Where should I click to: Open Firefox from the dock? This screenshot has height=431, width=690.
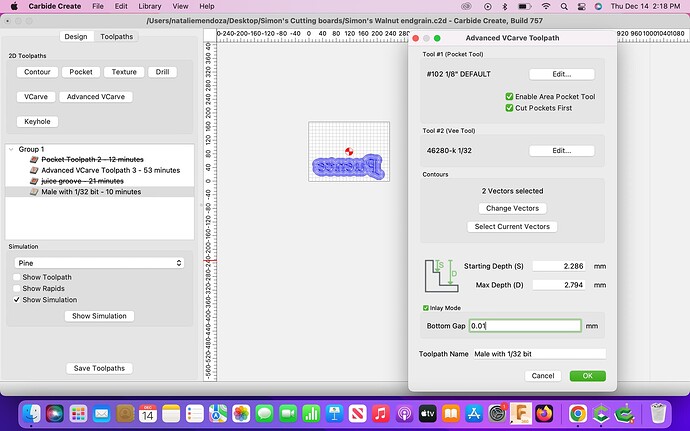tap(544, 414)
